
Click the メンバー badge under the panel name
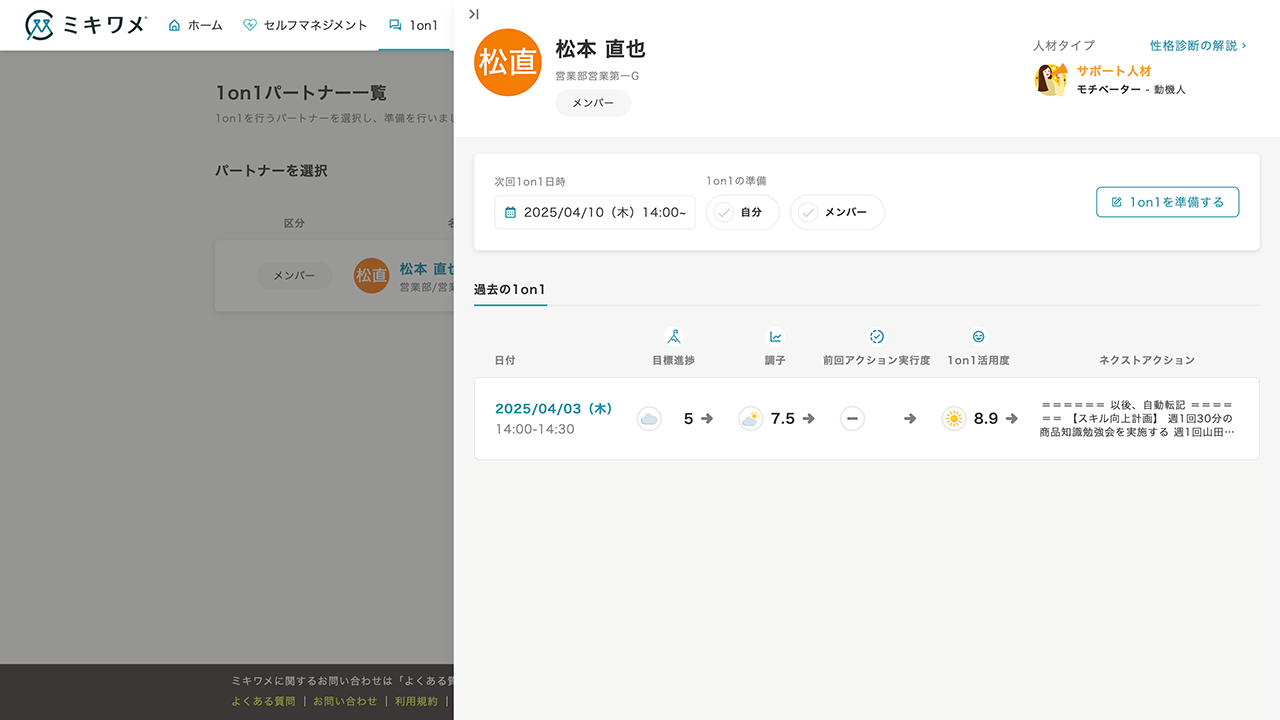coord(593,103)
